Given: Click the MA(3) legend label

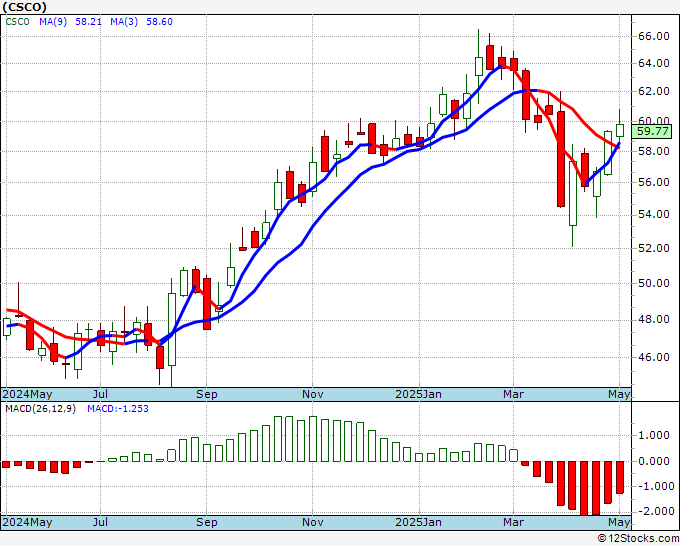Looking at the screenshot, I should (x=124, y=22).
